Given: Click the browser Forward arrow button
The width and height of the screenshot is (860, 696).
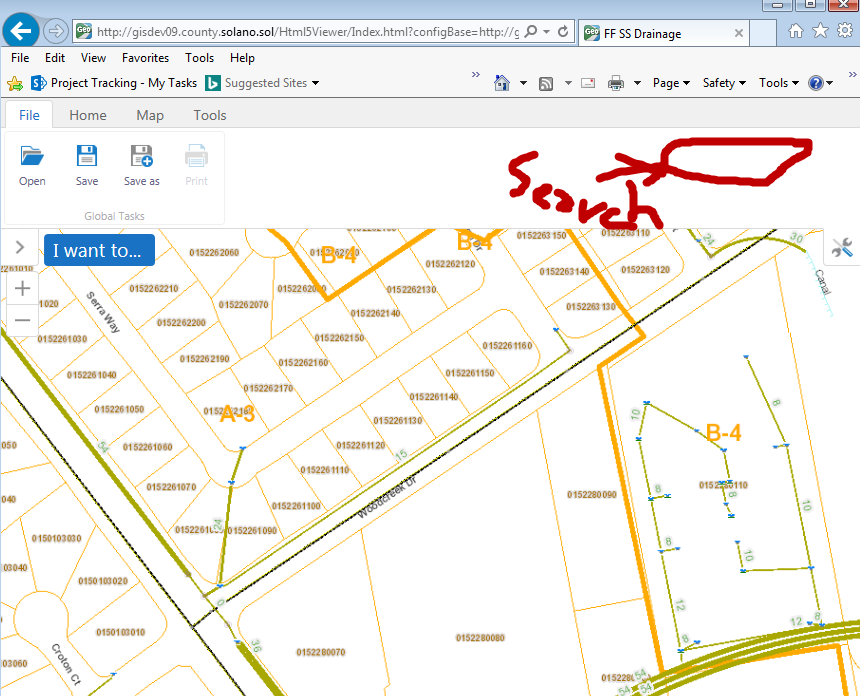Looking at the screenshot, I should click(55, 31).
